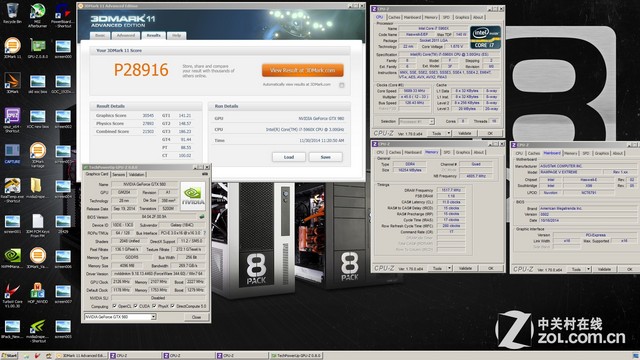640x360 pixels.
Task: Open the Start button on taskbar
Action: (x=9, y=356)
